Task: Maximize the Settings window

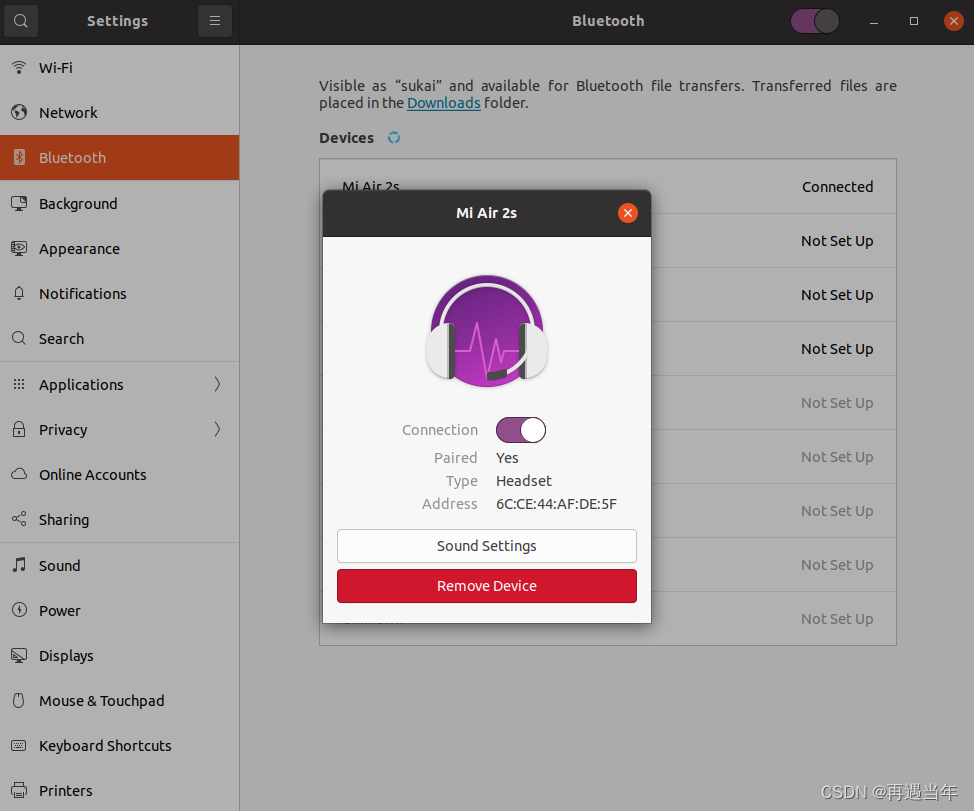Action: [x=914, y=21]
